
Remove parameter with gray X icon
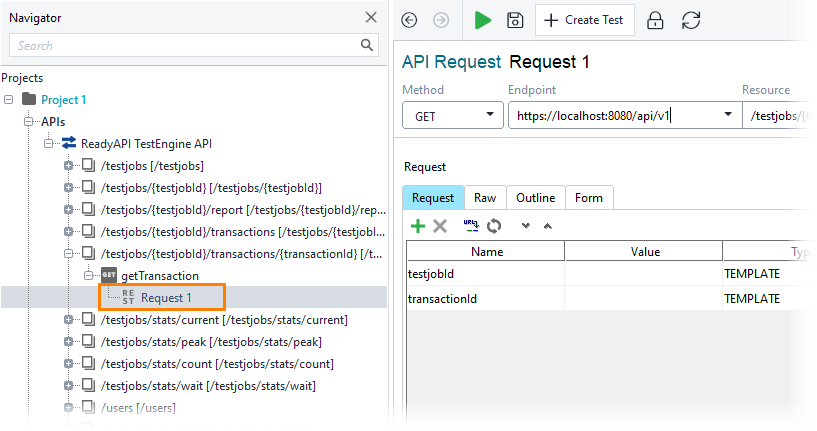coord(440,226)
